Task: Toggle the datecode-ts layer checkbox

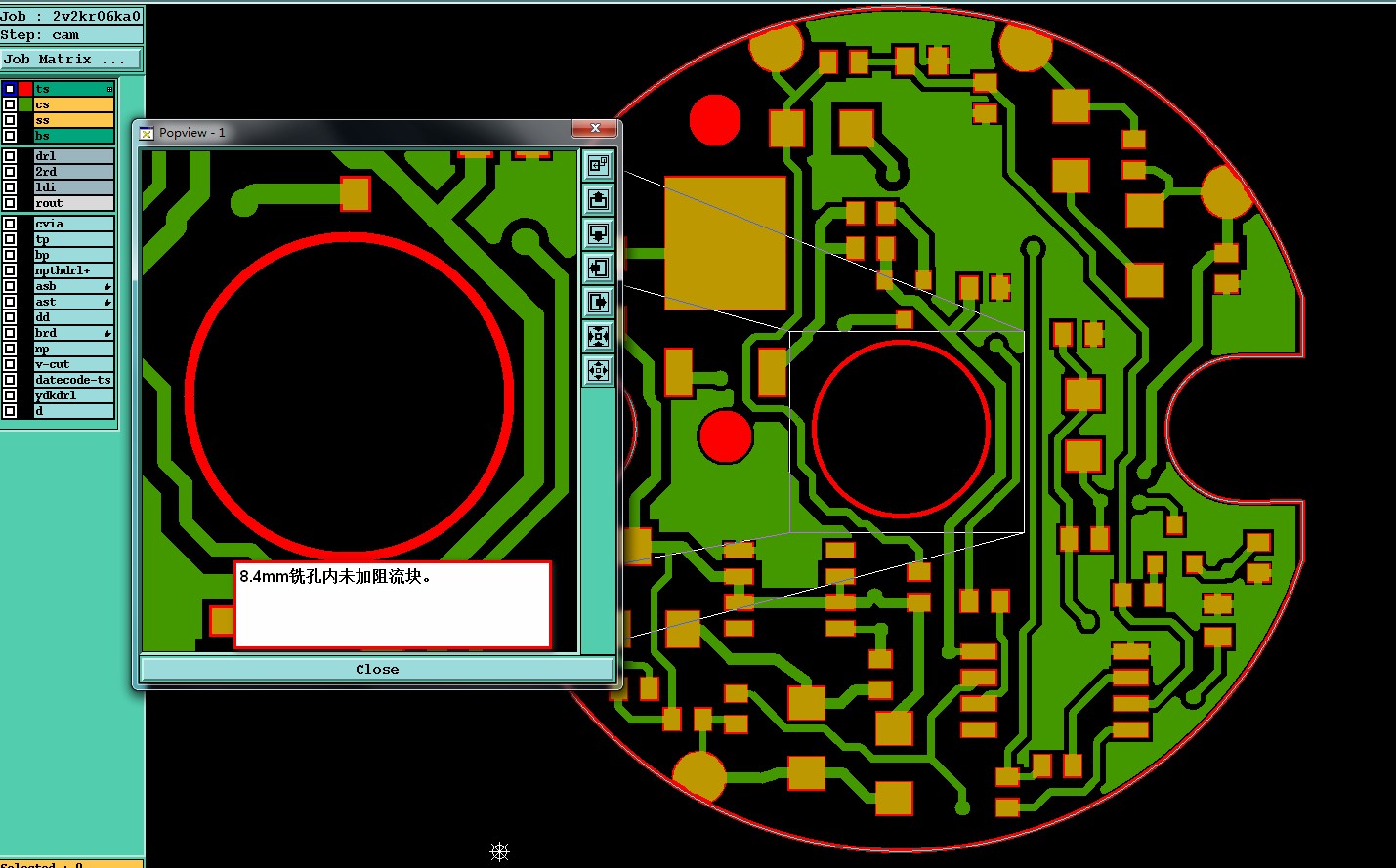Action: [10, 380]
